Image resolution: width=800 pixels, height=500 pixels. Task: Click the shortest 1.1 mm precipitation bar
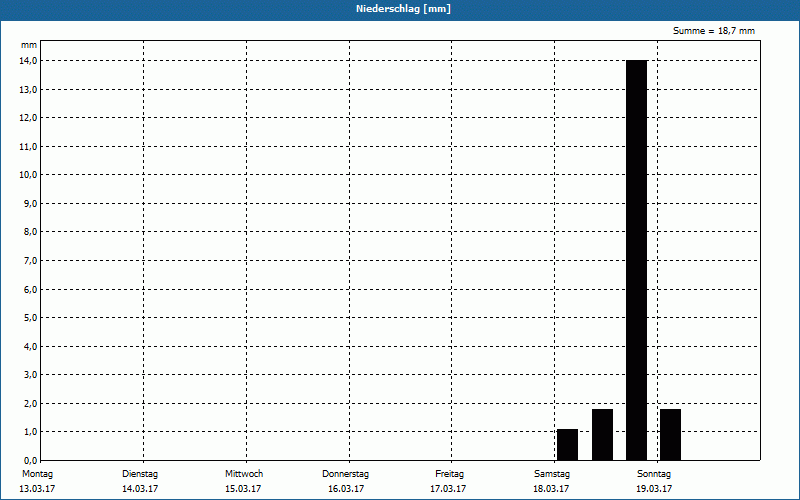pyautogui.click(x=567, y=444)
